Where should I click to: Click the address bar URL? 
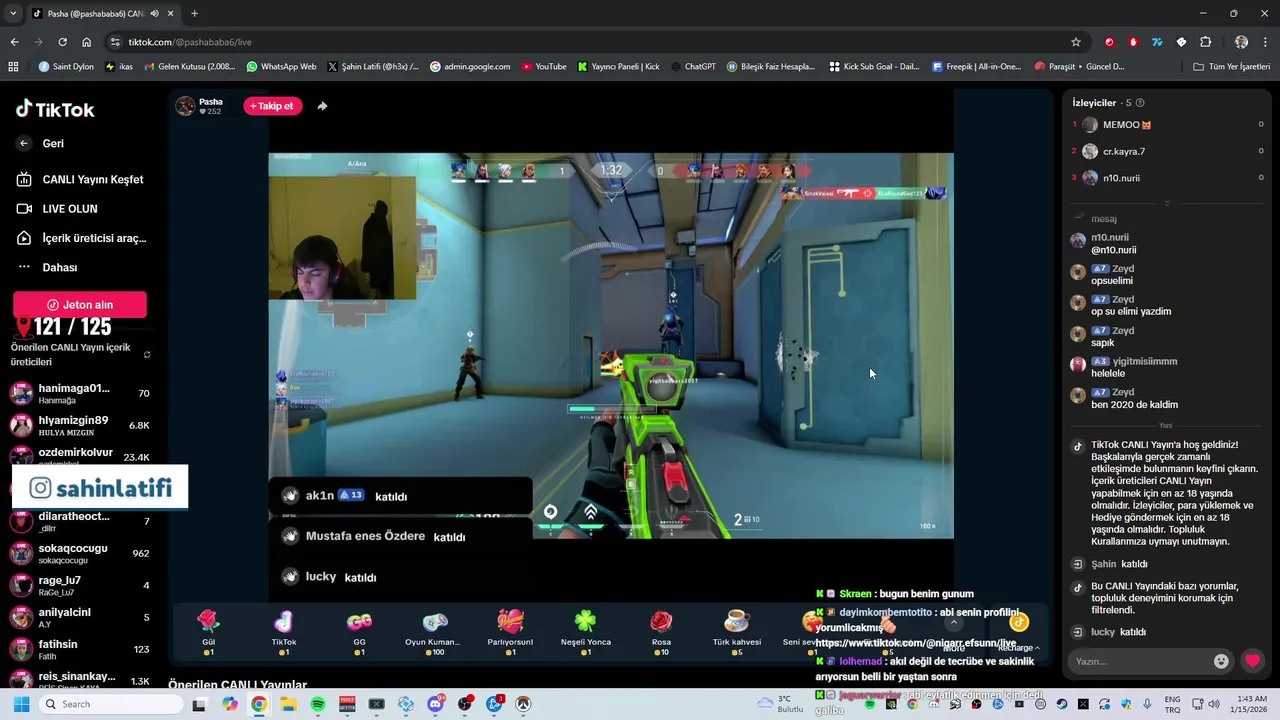coord(190,42)
